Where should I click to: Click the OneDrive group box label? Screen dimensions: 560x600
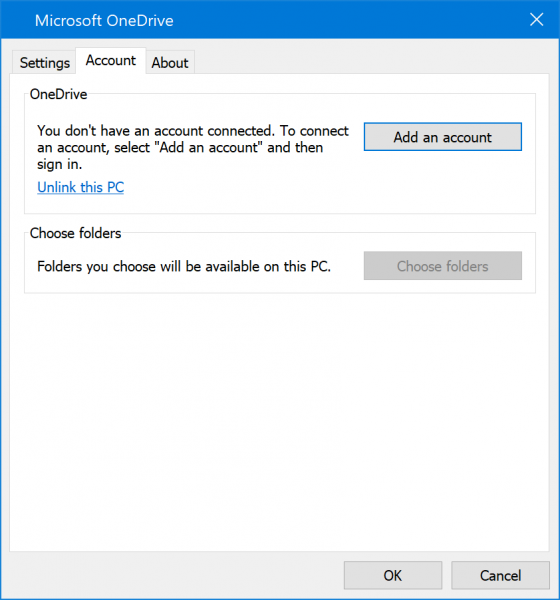(59, 94)
